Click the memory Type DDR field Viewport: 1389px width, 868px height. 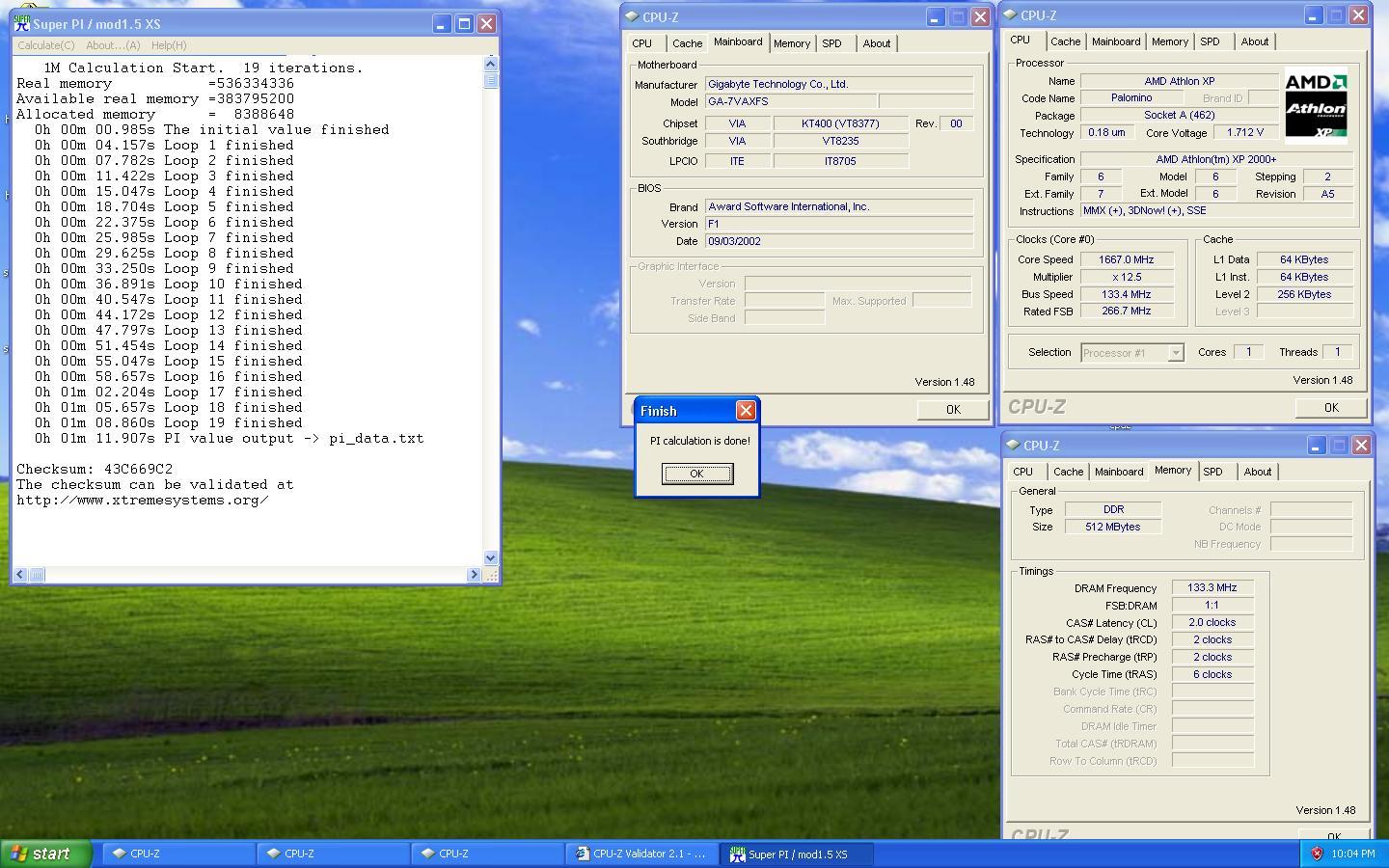click(1113, 509)
